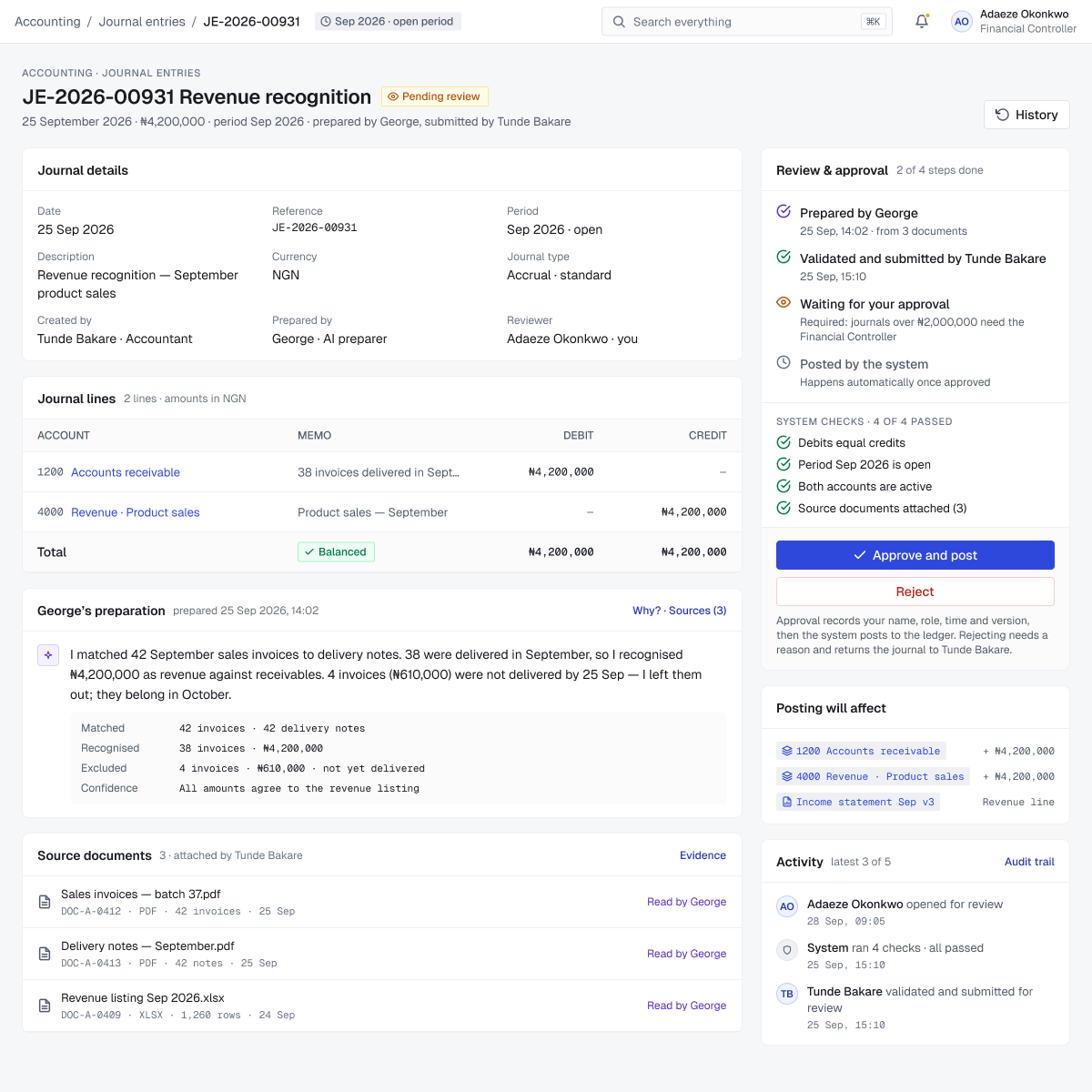This screenshot has height=1092, width=1092.
Task: Open the Evidence link
Action: (x=703, y=855)
